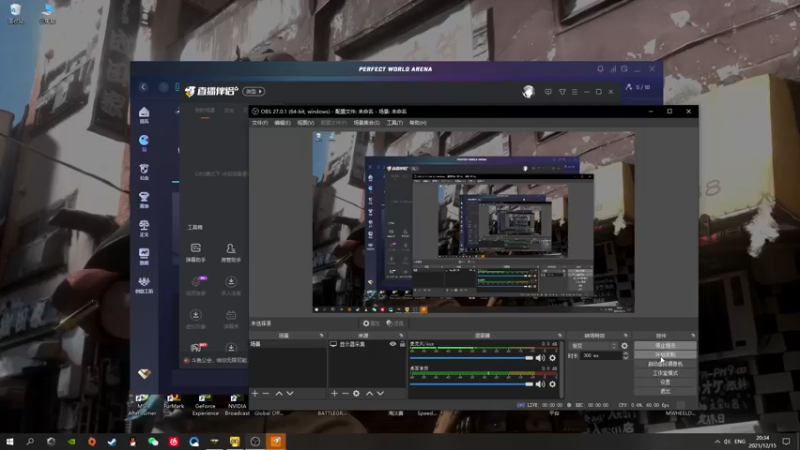Open the chart icon in 直播伴侣 sidebar
800x450 pixels.
pos(144,256)
